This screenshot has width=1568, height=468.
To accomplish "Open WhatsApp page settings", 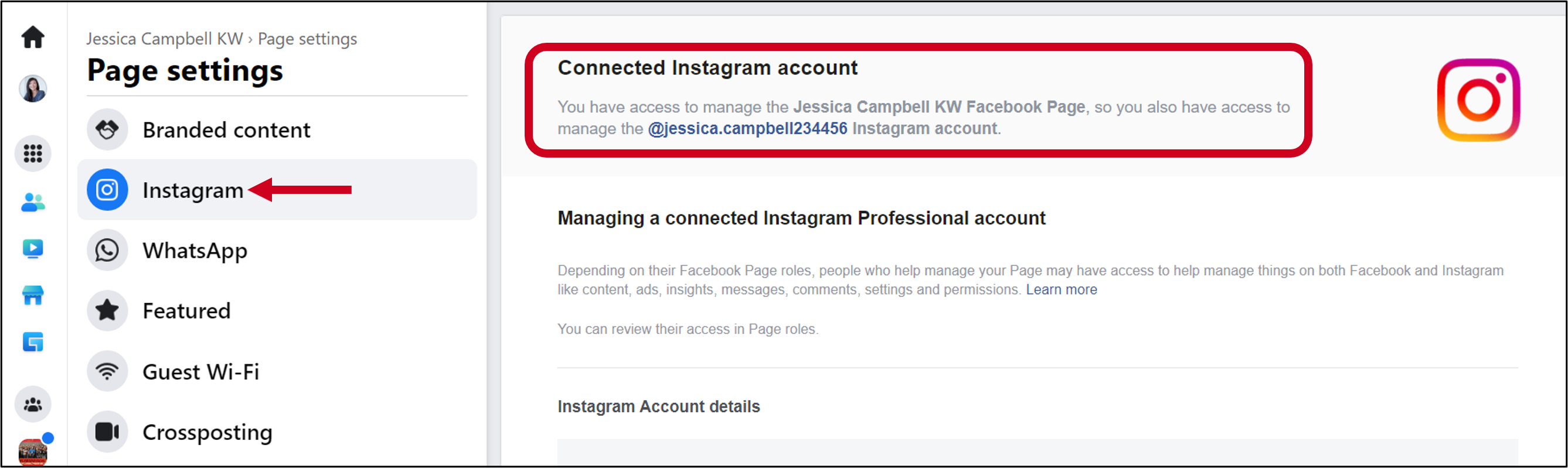I will pos(277,250).
